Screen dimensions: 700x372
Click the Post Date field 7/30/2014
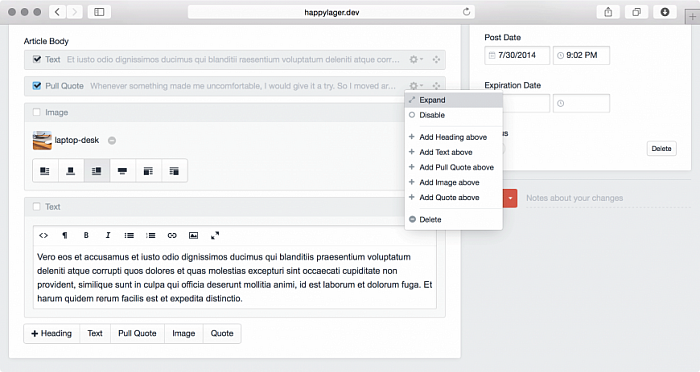point(517,55)
